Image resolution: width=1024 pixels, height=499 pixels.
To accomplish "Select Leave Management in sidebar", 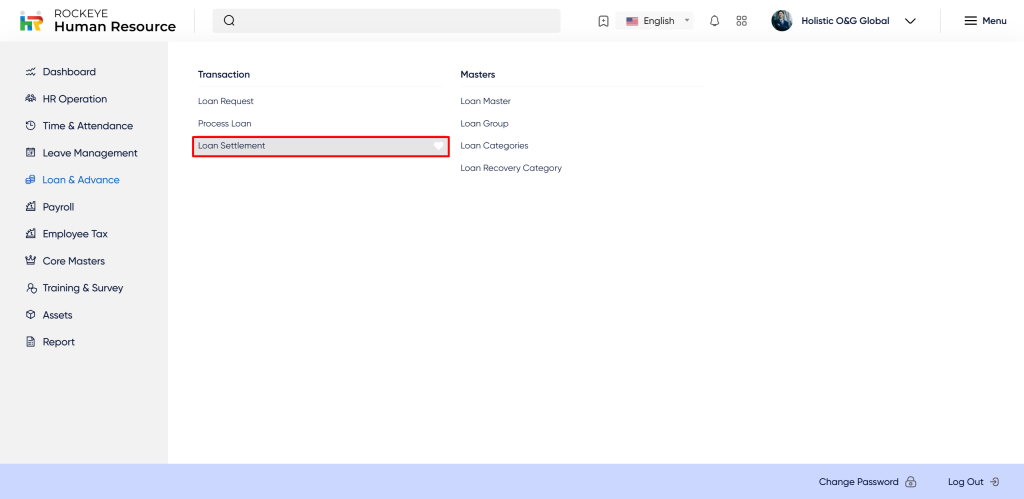I will [x=89, y=153].
